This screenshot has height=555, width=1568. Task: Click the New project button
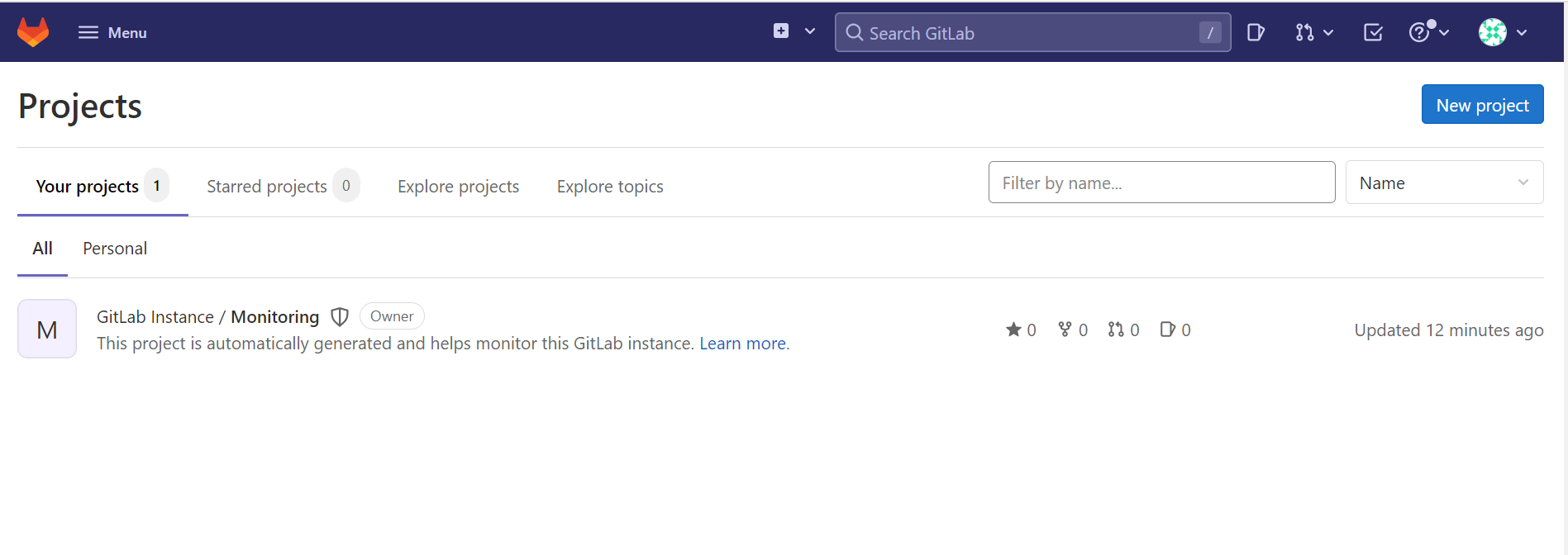point(1482,105)
